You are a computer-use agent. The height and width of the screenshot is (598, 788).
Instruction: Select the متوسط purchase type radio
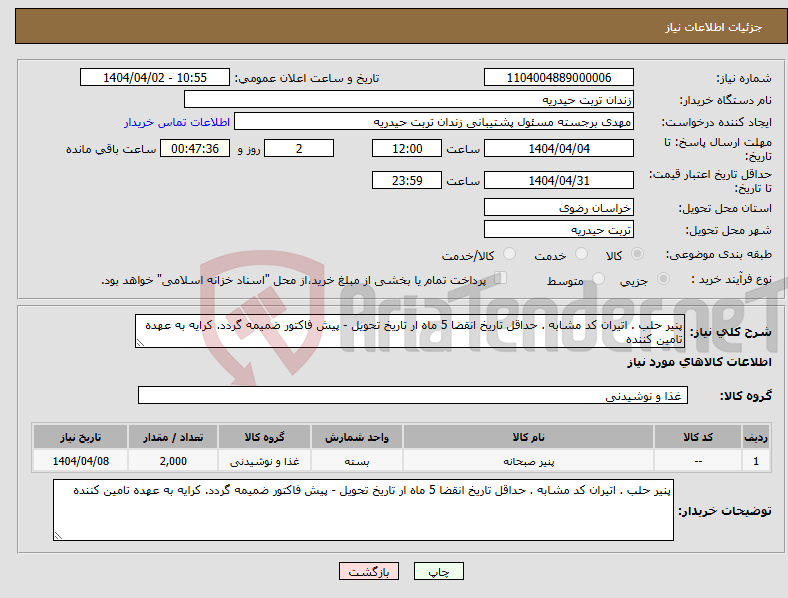(x=598, y=279)
